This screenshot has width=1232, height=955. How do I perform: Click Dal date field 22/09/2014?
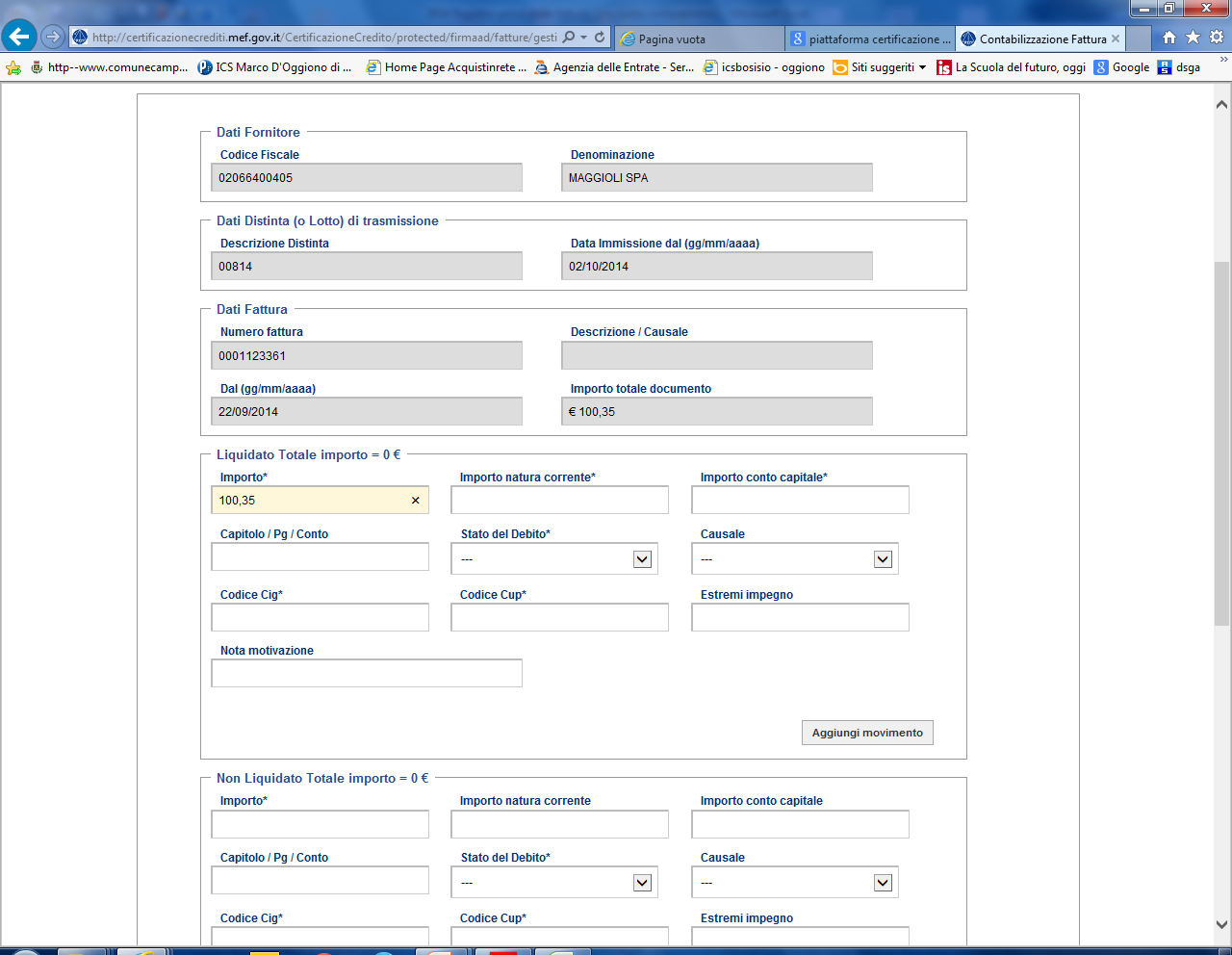point(367,412)
